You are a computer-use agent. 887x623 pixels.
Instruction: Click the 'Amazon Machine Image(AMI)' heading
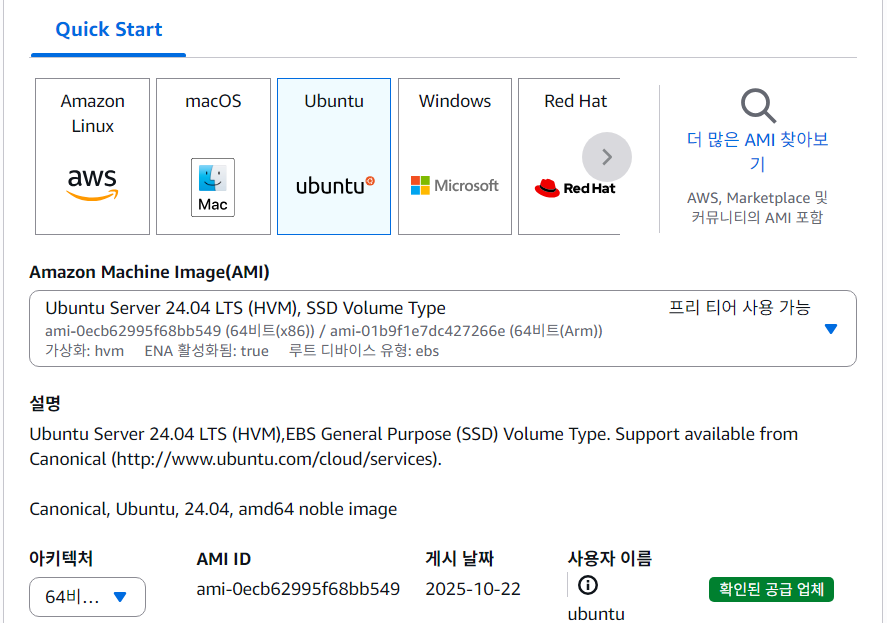click(x=149, y=272)
